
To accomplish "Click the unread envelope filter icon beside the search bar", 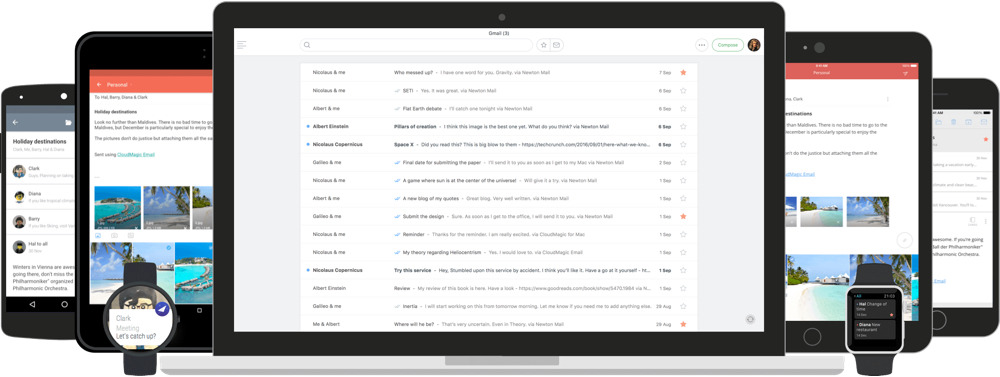I will point(556,45).
